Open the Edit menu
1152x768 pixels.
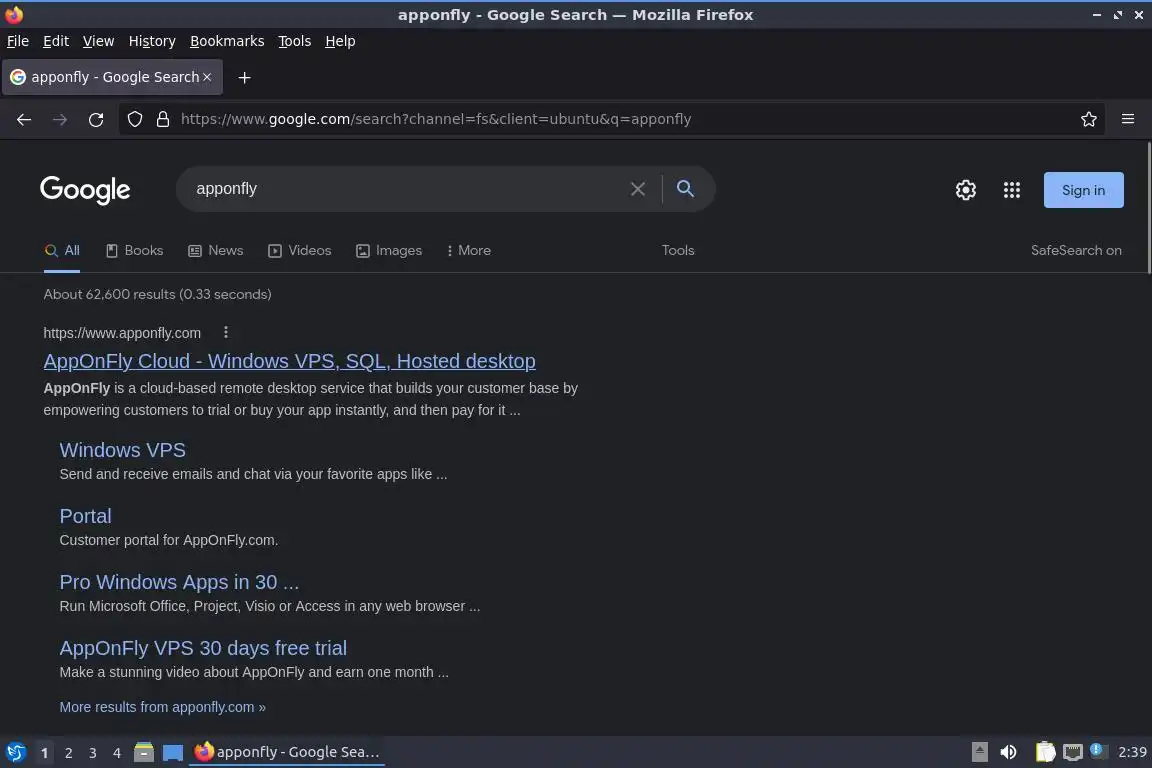pyautogui.click(x=56, y=41)
